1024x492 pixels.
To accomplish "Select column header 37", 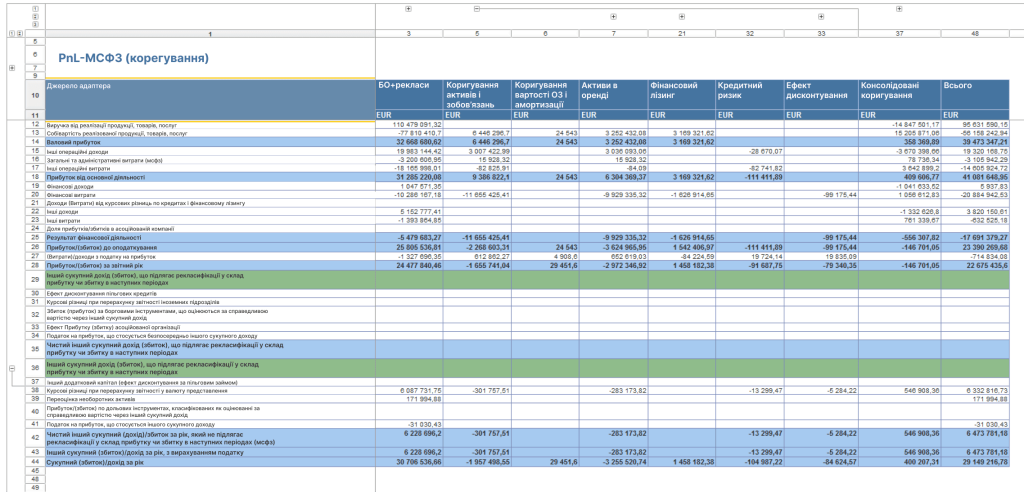I will pyautogui.click(x=899, y=33).
